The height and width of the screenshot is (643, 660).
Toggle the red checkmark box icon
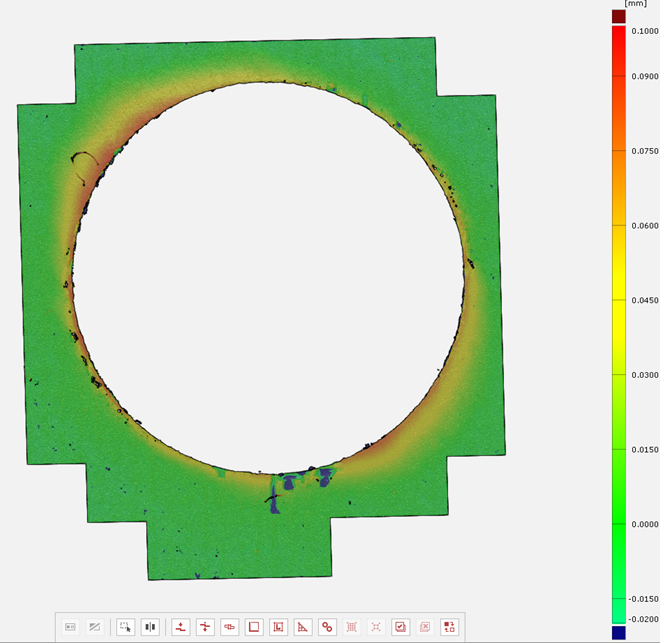(x=400, y=627)
